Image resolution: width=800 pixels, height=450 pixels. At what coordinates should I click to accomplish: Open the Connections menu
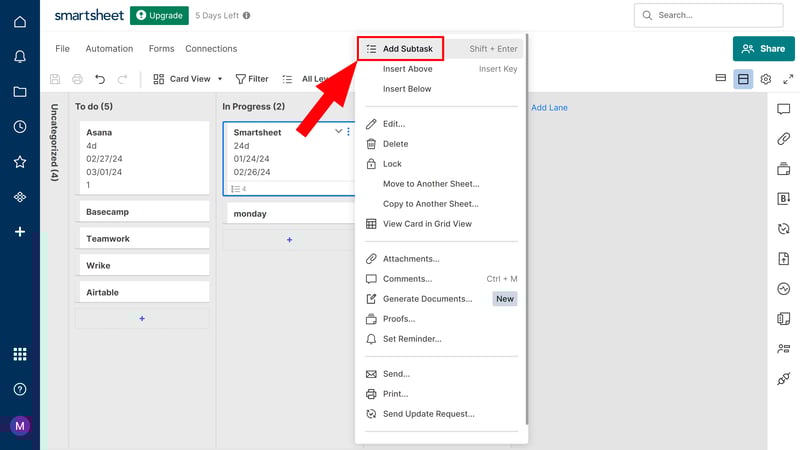pyautogui.click(x=211, y=48)
